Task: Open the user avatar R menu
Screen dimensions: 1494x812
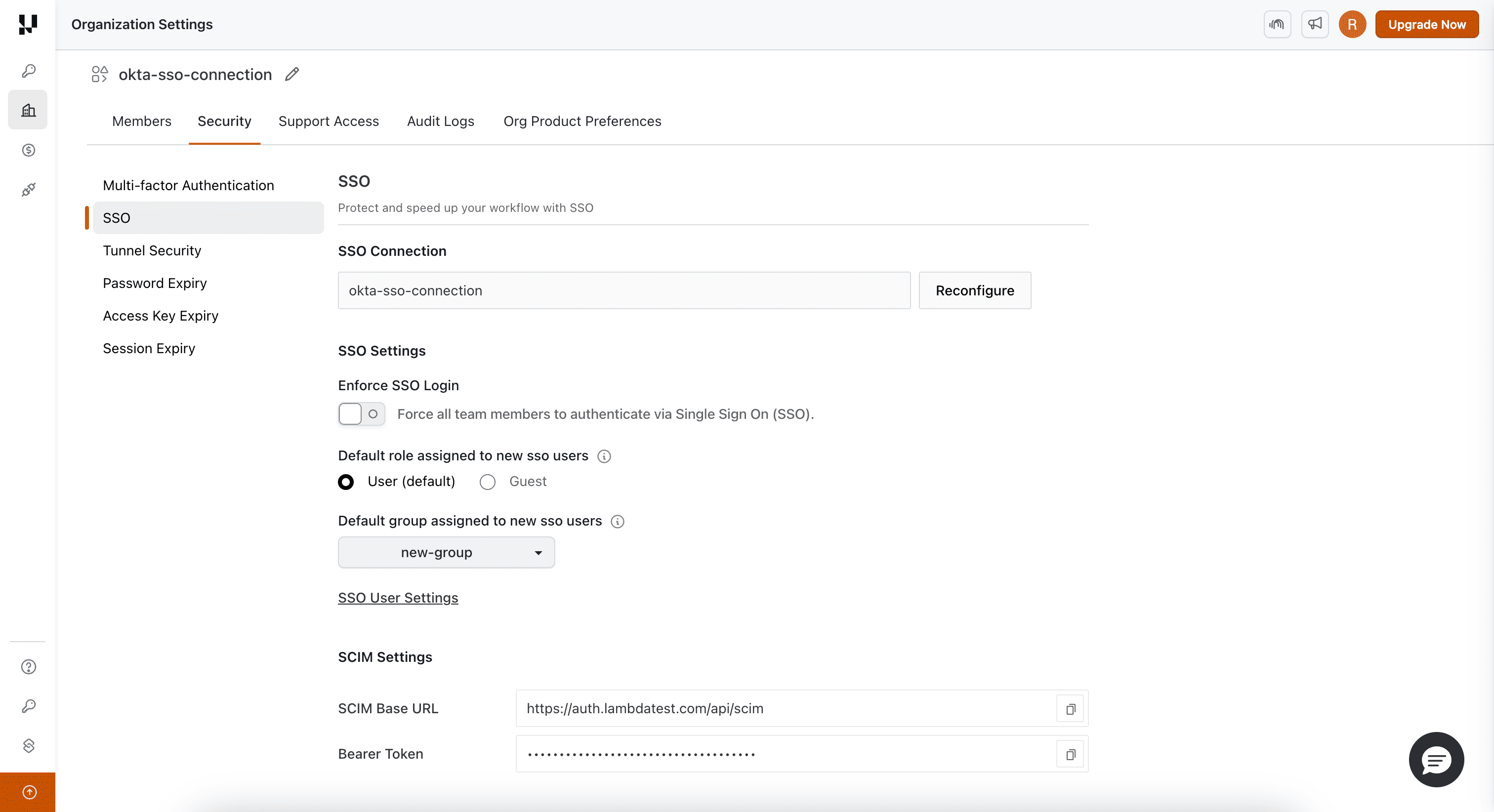Action: 1352,24
